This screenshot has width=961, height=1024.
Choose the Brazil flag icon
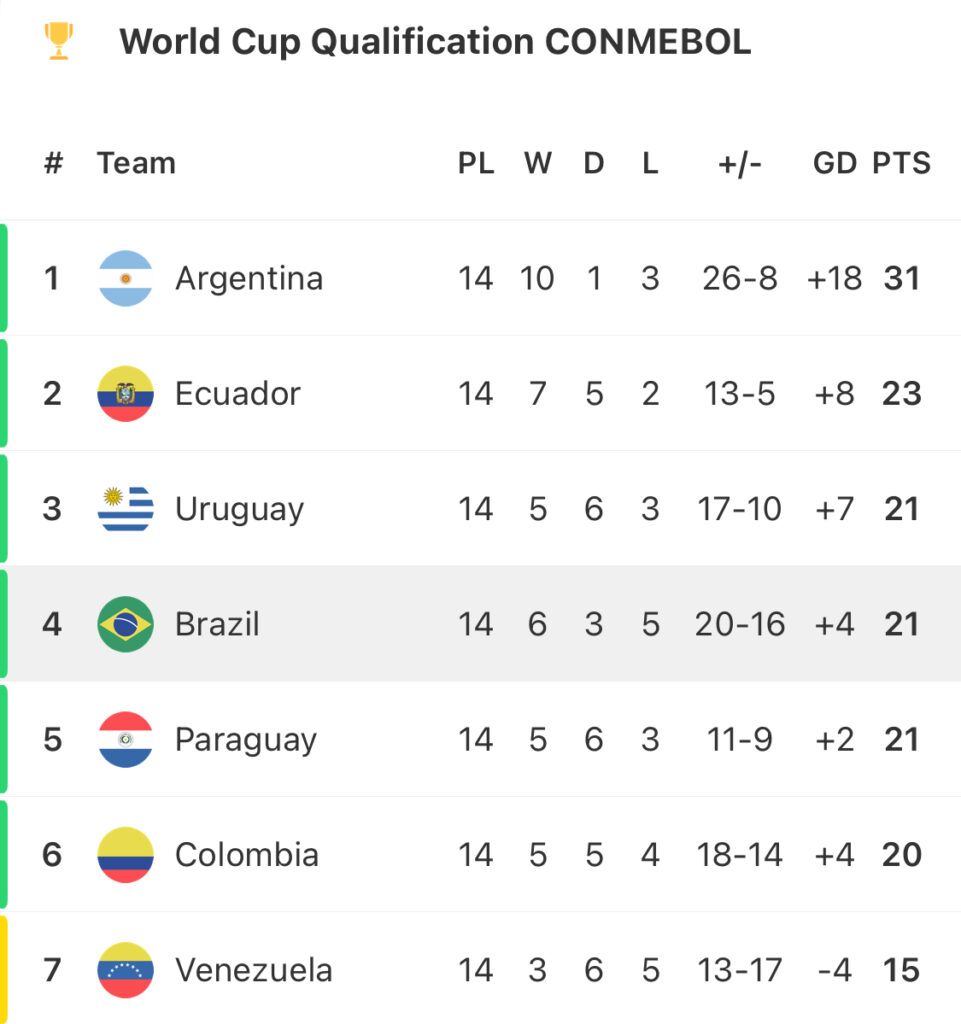125,624
